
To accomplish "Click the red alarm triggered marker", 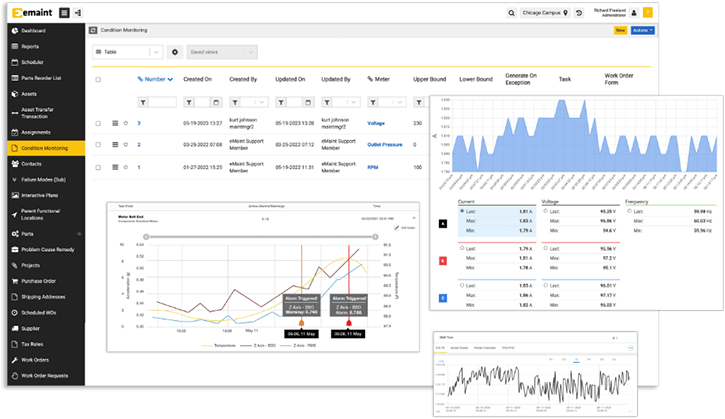I will pyautogui.click(x=349, y=323).
